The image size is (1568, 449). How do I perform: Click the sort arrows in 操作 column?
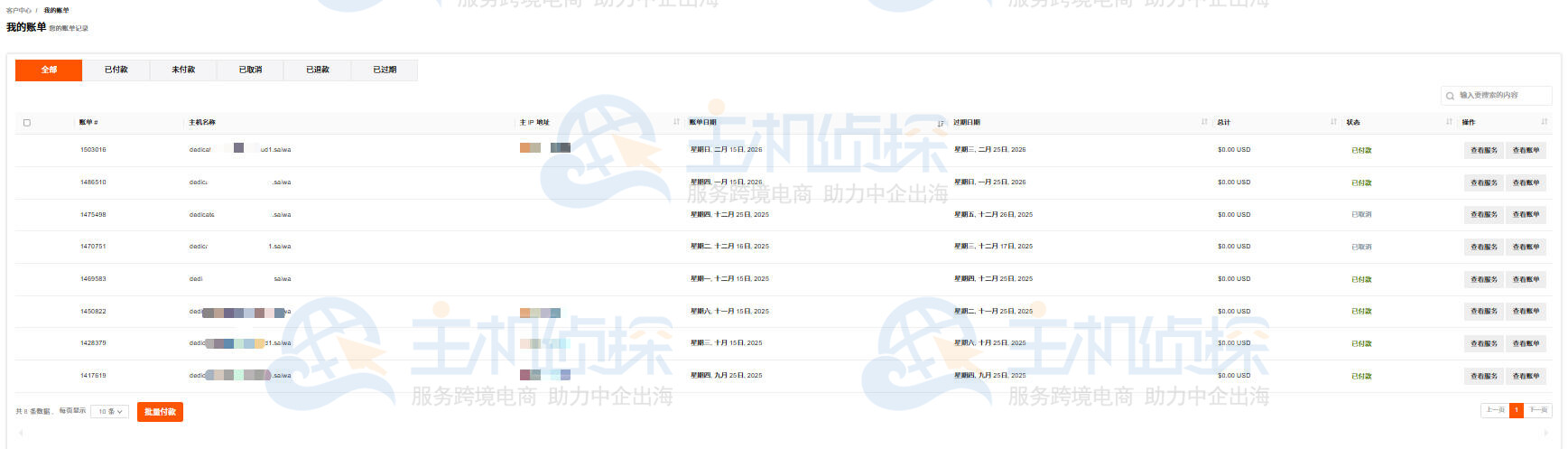(x=1545, y=122)
